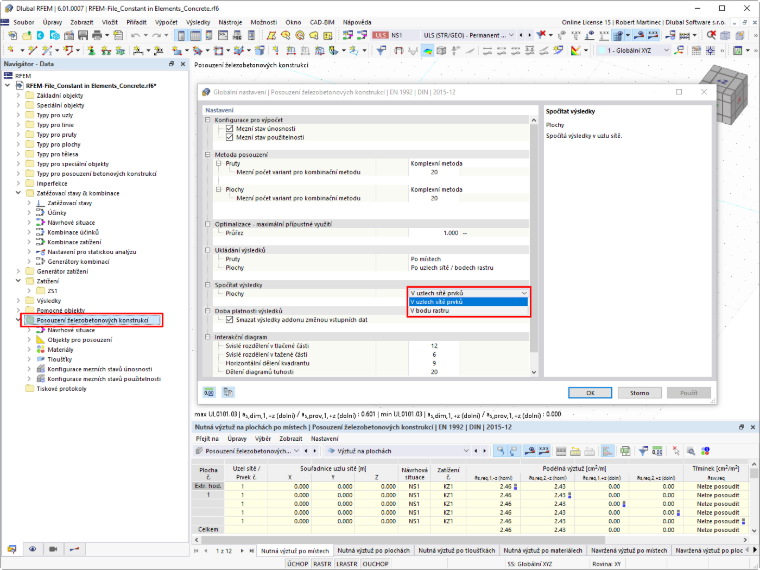Click the filter funnel icon in results toolbar
Viewport: 760px width, 570px height.
pos(643,451)
